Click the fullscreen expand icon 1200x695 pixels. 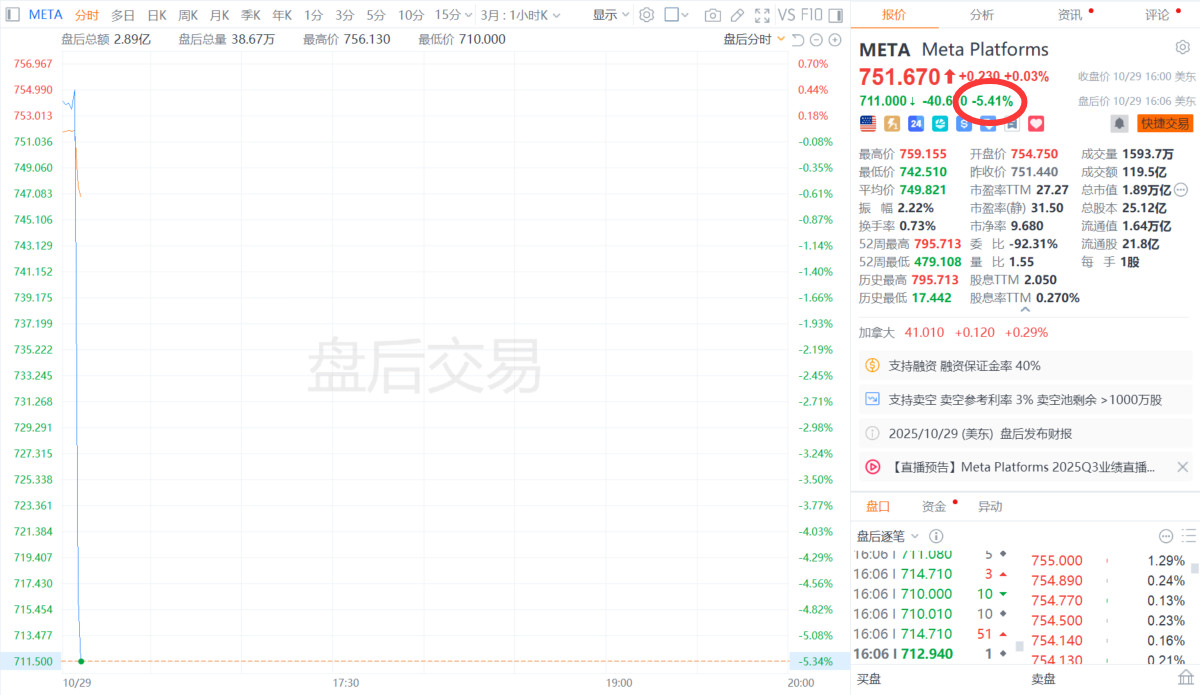click(x=762, y=15)
